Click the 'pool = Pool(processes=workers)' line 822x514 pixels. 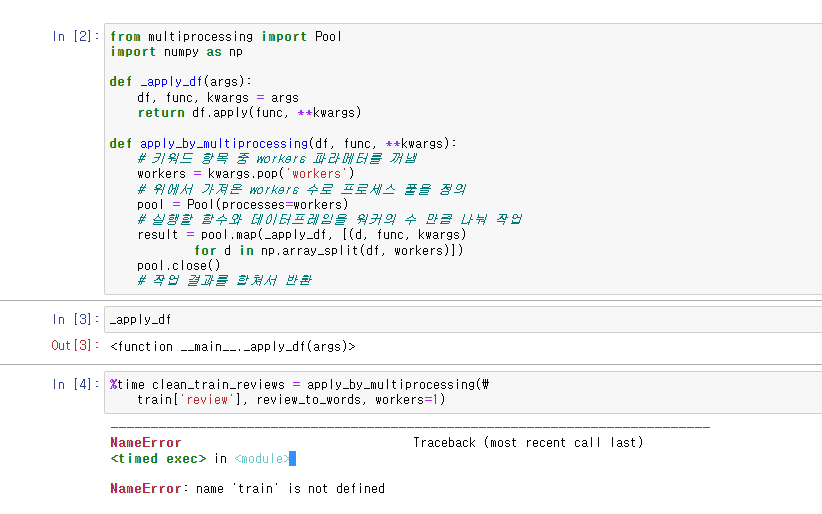[243, 205]
